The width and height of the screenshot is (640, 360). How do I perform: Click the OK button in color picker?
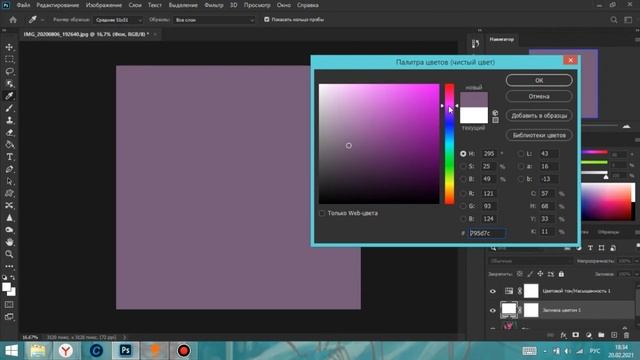point(539,80)
